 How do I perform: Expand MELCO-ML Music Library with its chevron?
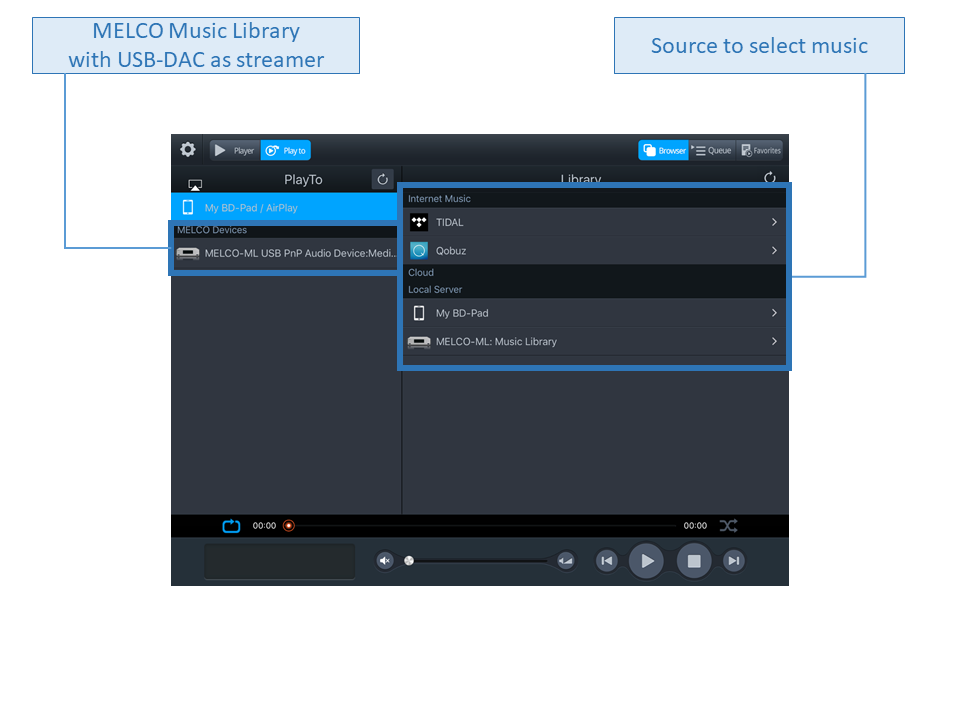tap(774, 342)
